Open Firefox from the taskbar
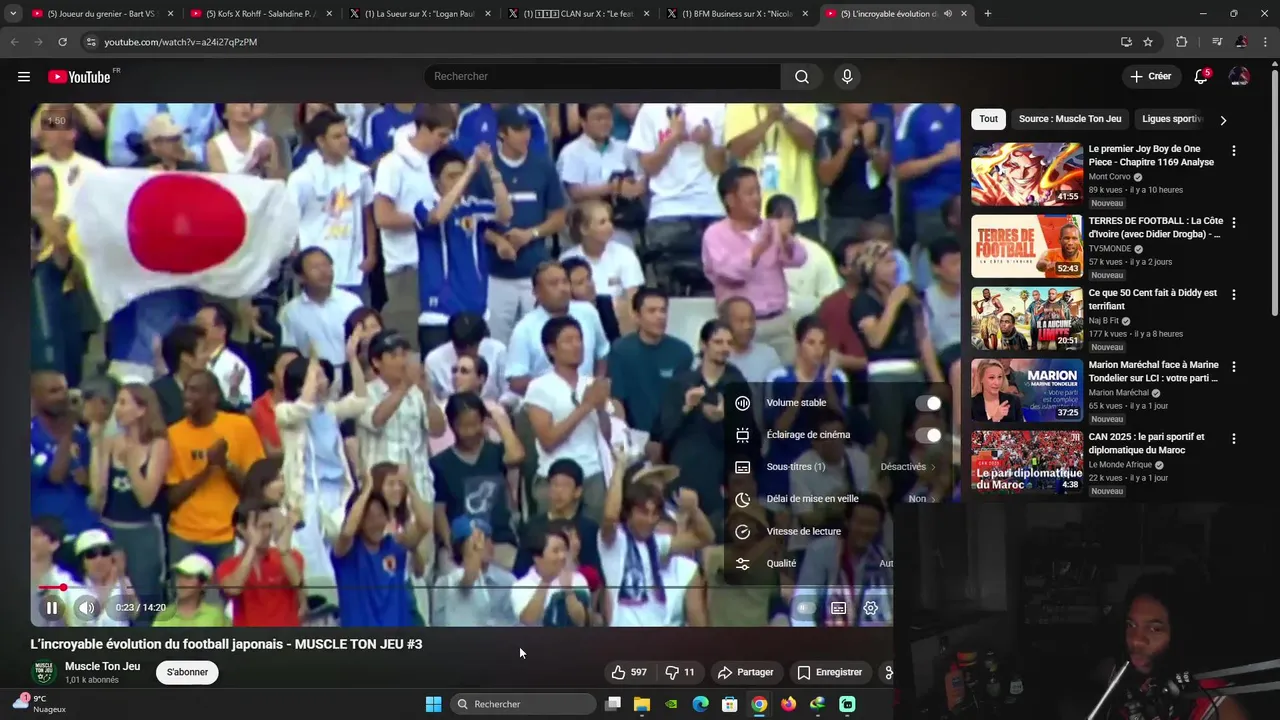 tap(789, 704)
